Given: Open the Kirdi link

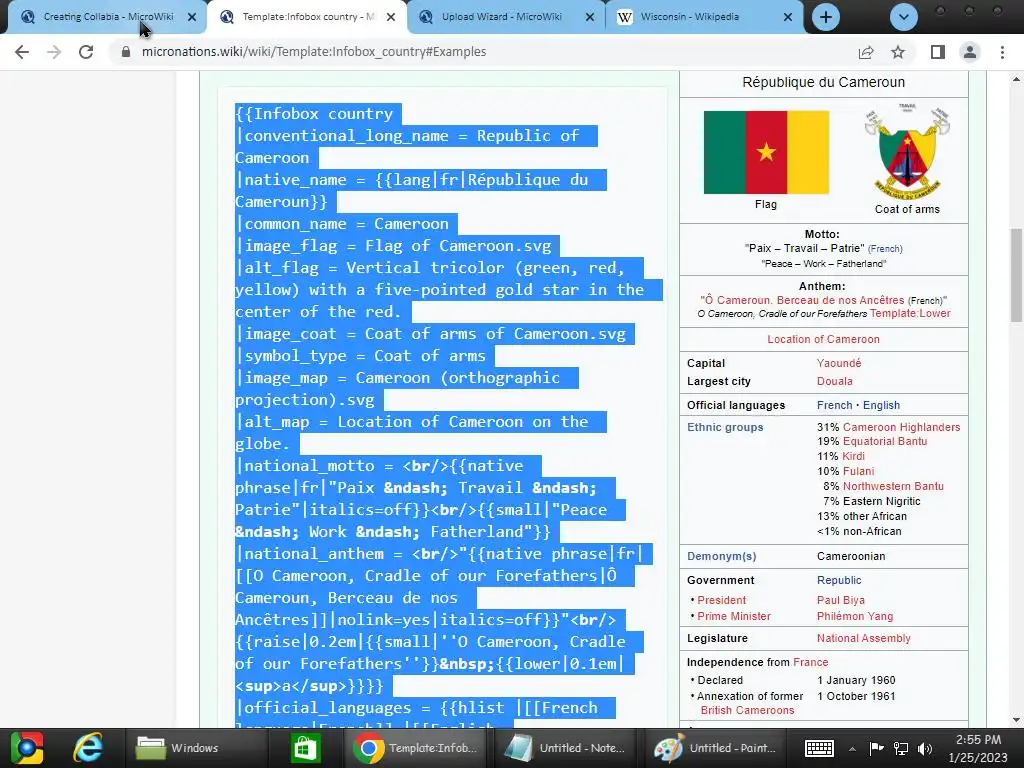Looking at the screenshot, I should [854, 456].
